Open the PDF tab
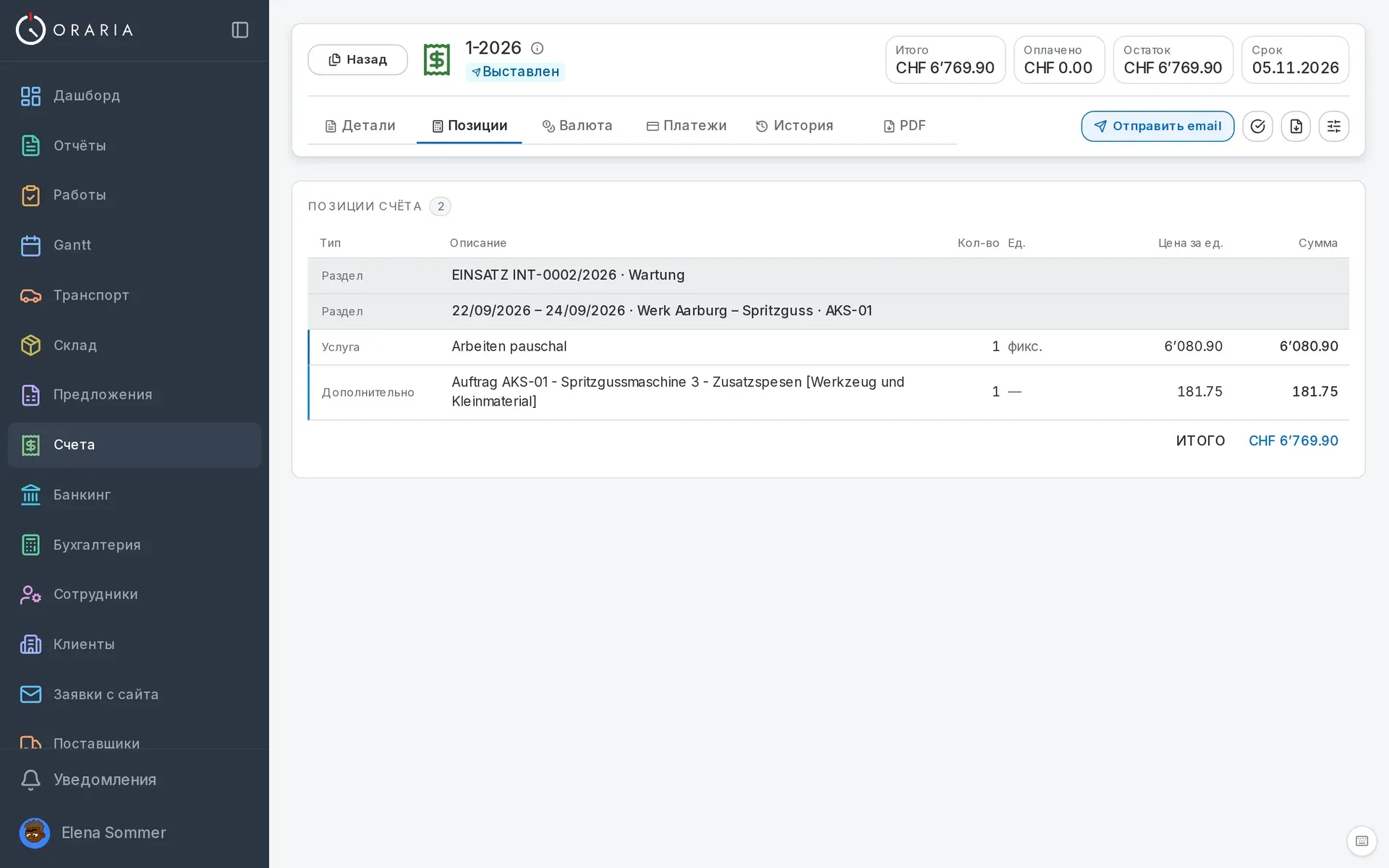1389x868 pixels. tap(904, 126)
